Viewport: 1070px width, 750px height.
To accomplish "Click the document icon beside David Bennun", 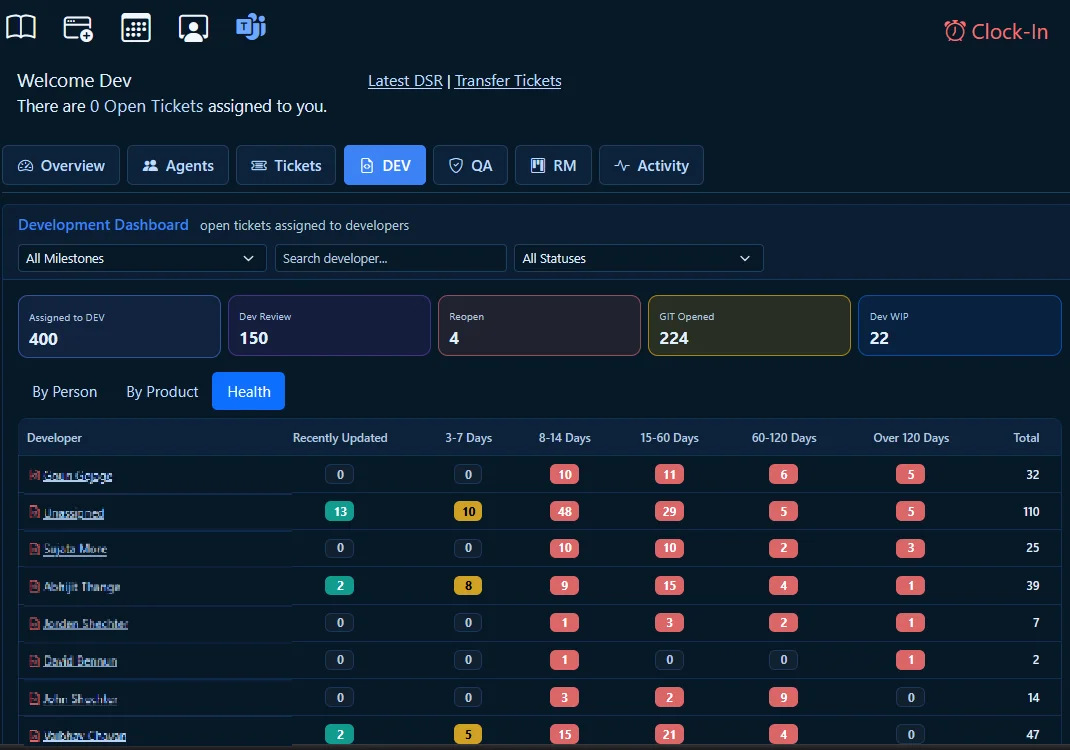I will click(35, 661).
